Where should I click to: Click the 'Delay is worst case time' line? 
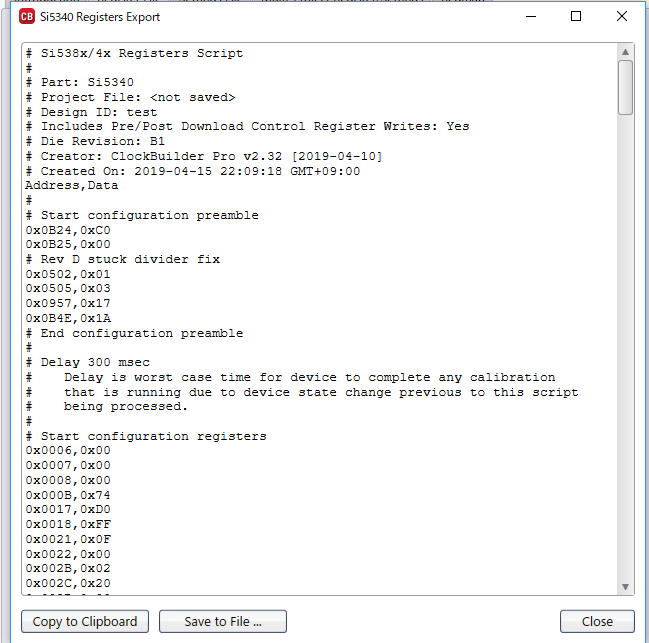click(x=290, y=377)
